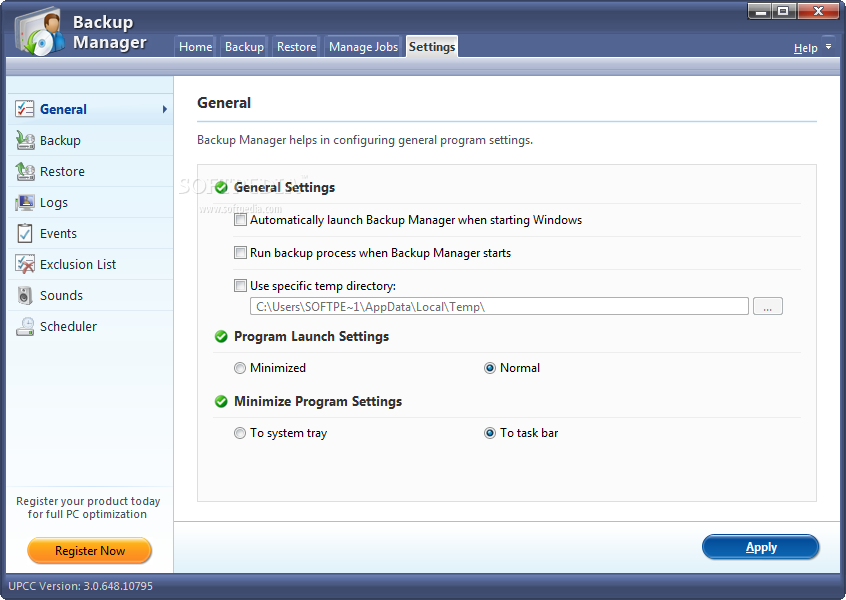The width and height of the screenshot is (846, 600).
Task: Click the Register Now button
Action: [x=90, y=550]
